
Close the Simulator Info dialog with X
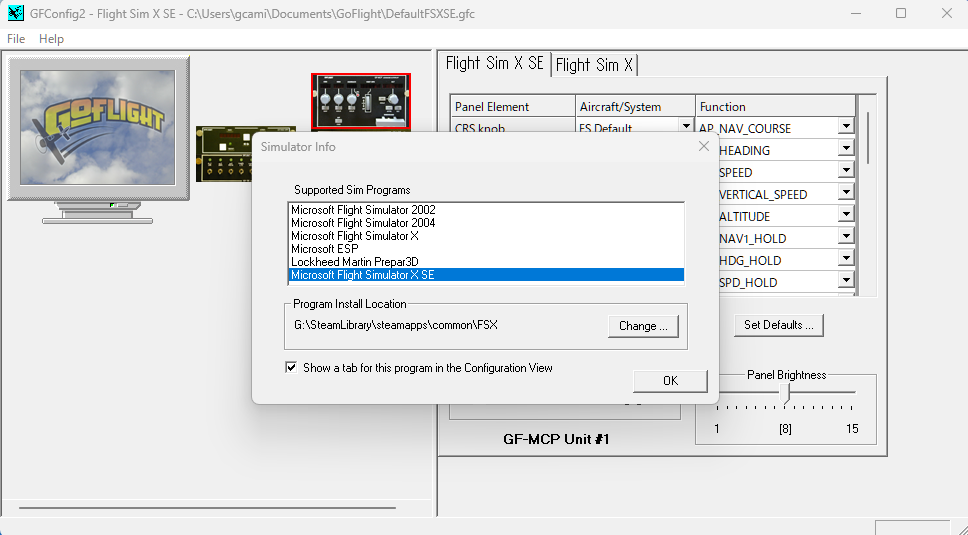pos(704,147)
